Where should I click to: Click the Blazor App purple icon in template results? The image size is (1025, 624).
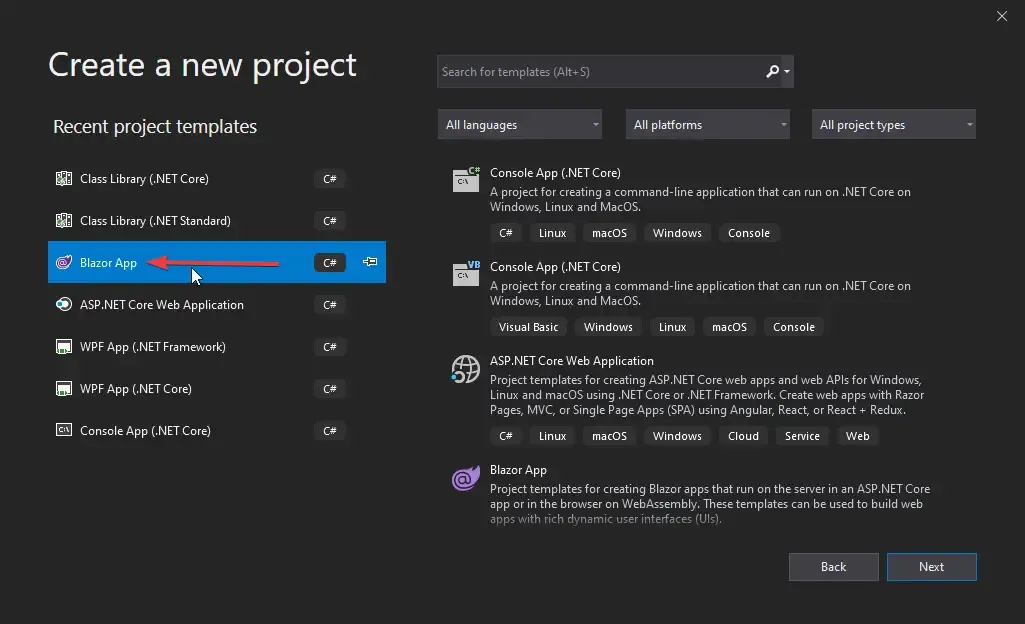click(465, 478)
